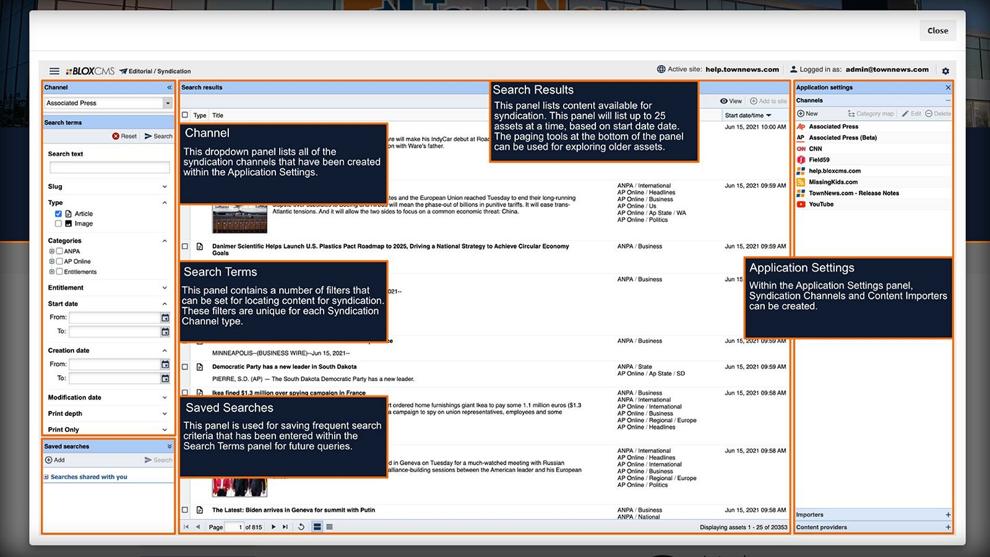Go to last results page
This screenshot has height=557, width=990.
(285, 527)
